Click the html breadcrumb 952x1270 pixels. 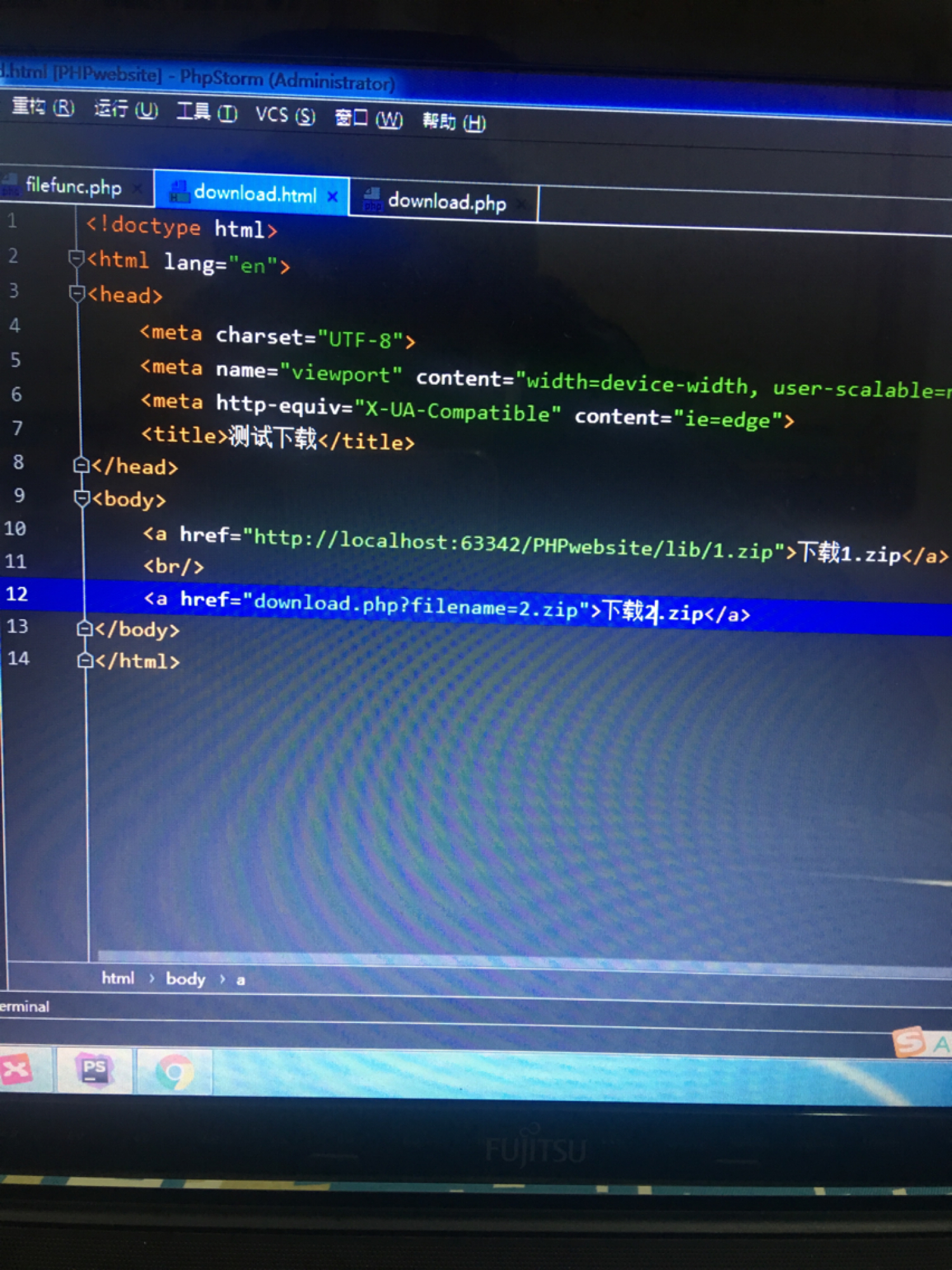click(118, 978)
